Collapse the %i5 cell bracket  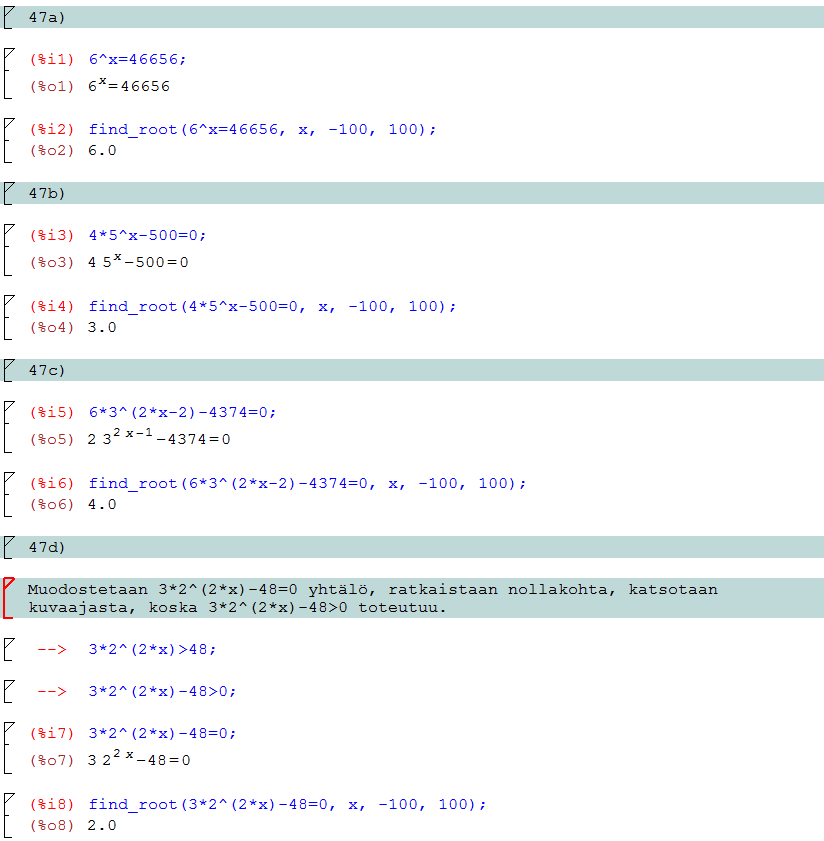8,427
